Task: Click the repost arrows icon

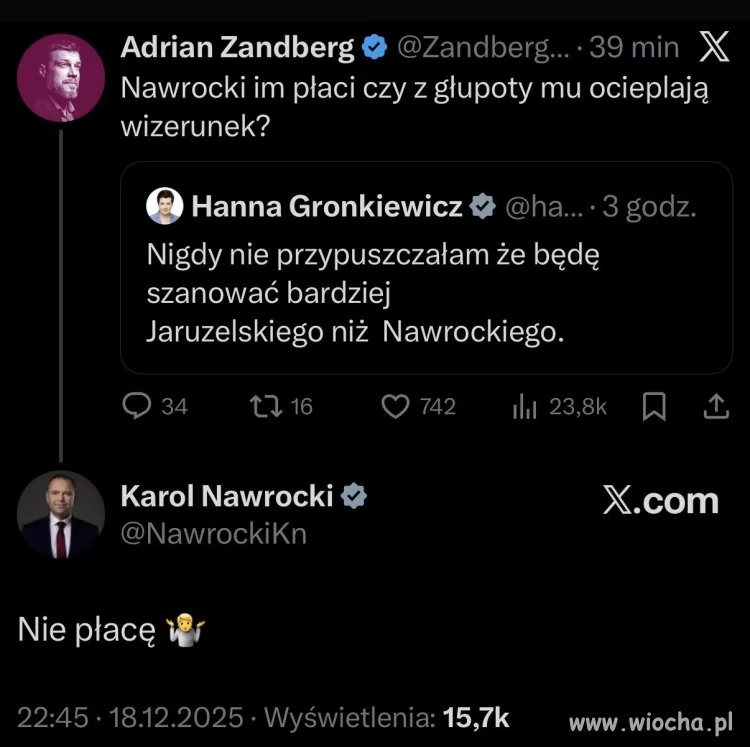Action: pos(265,406)
